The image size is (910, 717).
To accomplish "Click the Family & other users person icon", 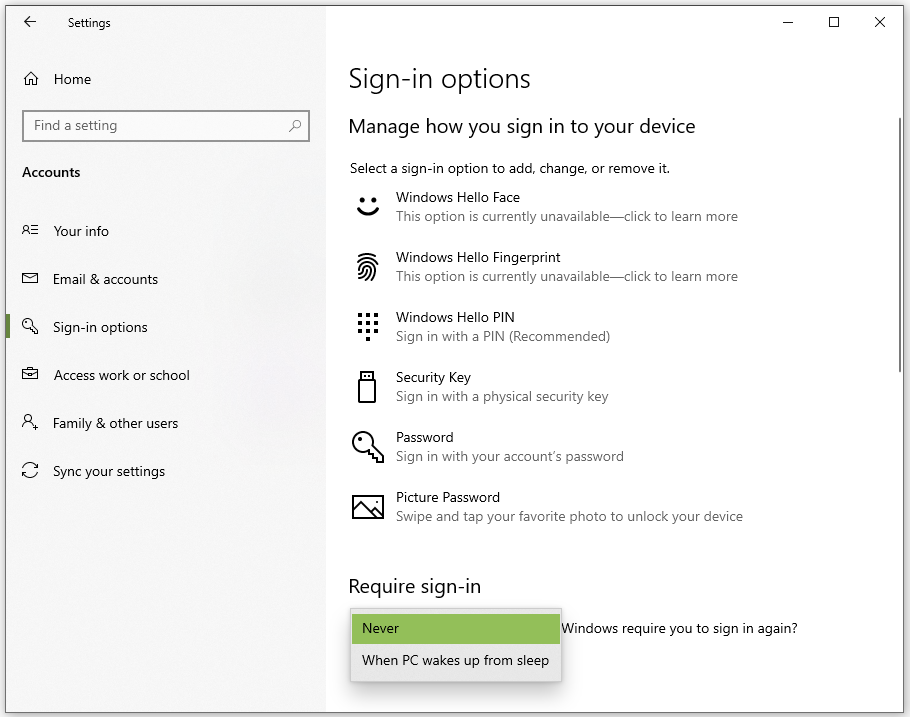I will 30,421.
